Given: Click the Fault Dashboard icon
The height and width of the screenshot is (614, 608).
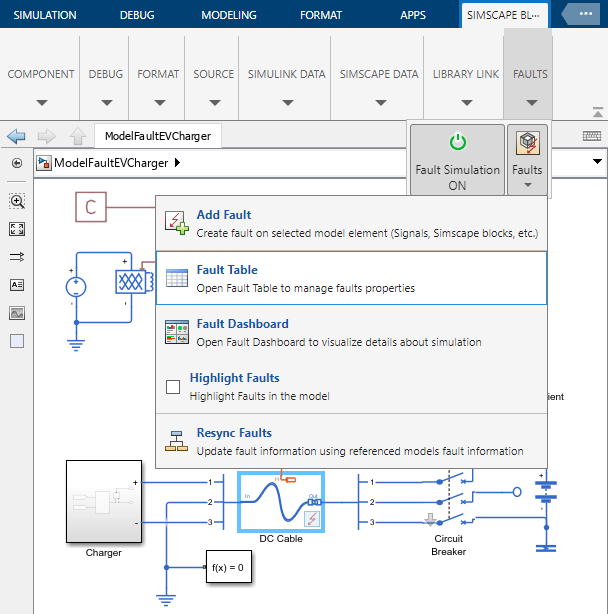Looking at the screenshot, I should [x=176, y=332].
